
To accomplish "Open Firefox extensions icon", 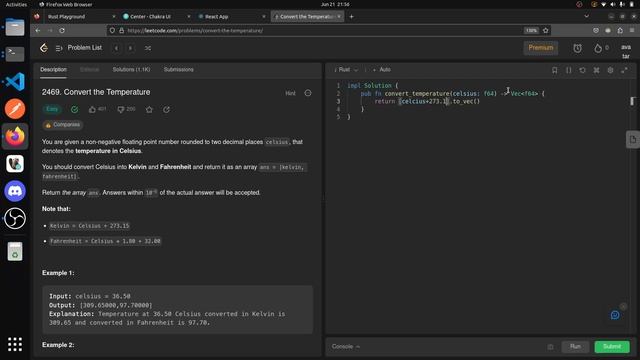I will click(620, 31).
